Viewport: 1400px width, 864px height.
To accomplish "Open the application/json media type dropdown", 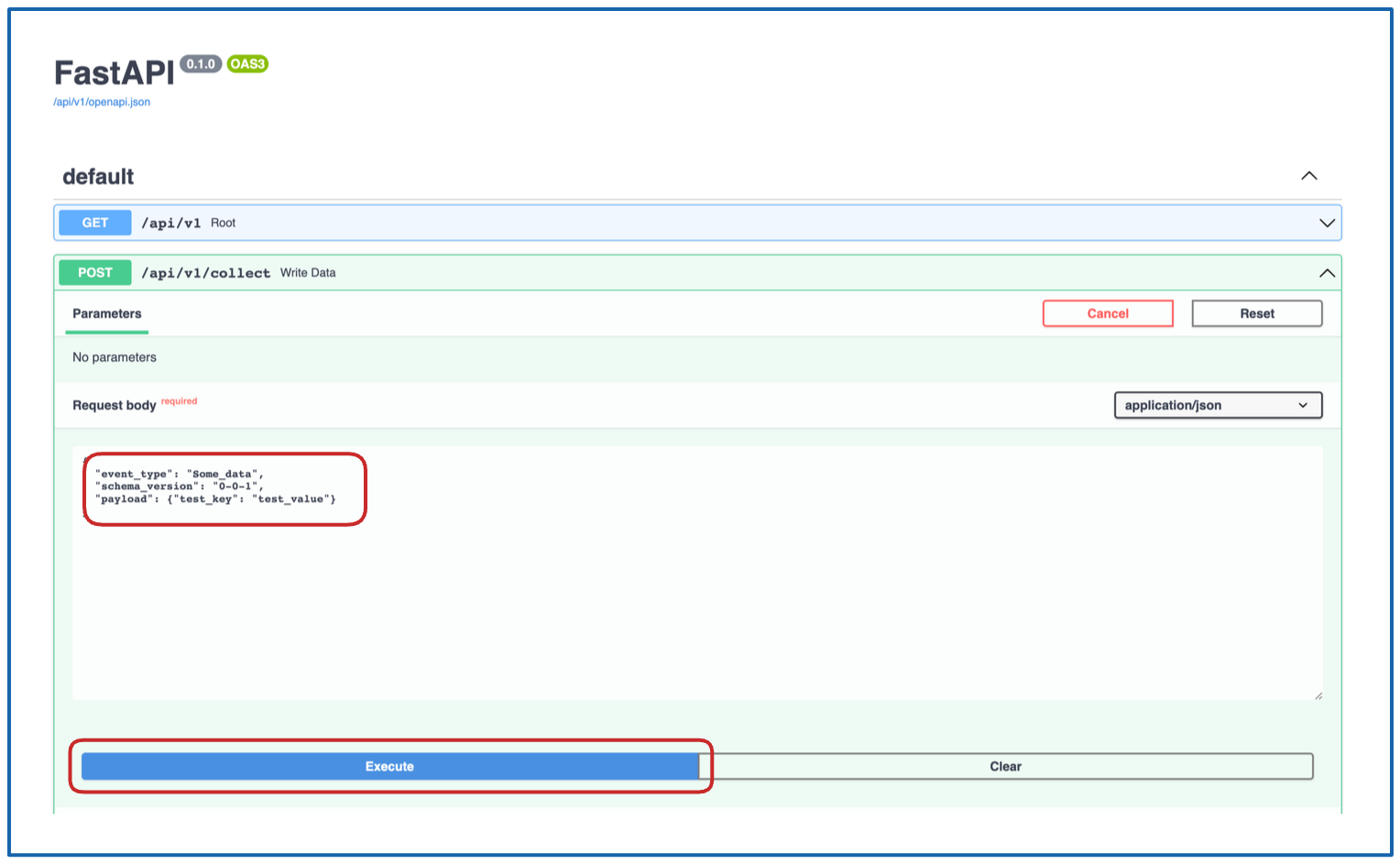I will point(1218,405).
